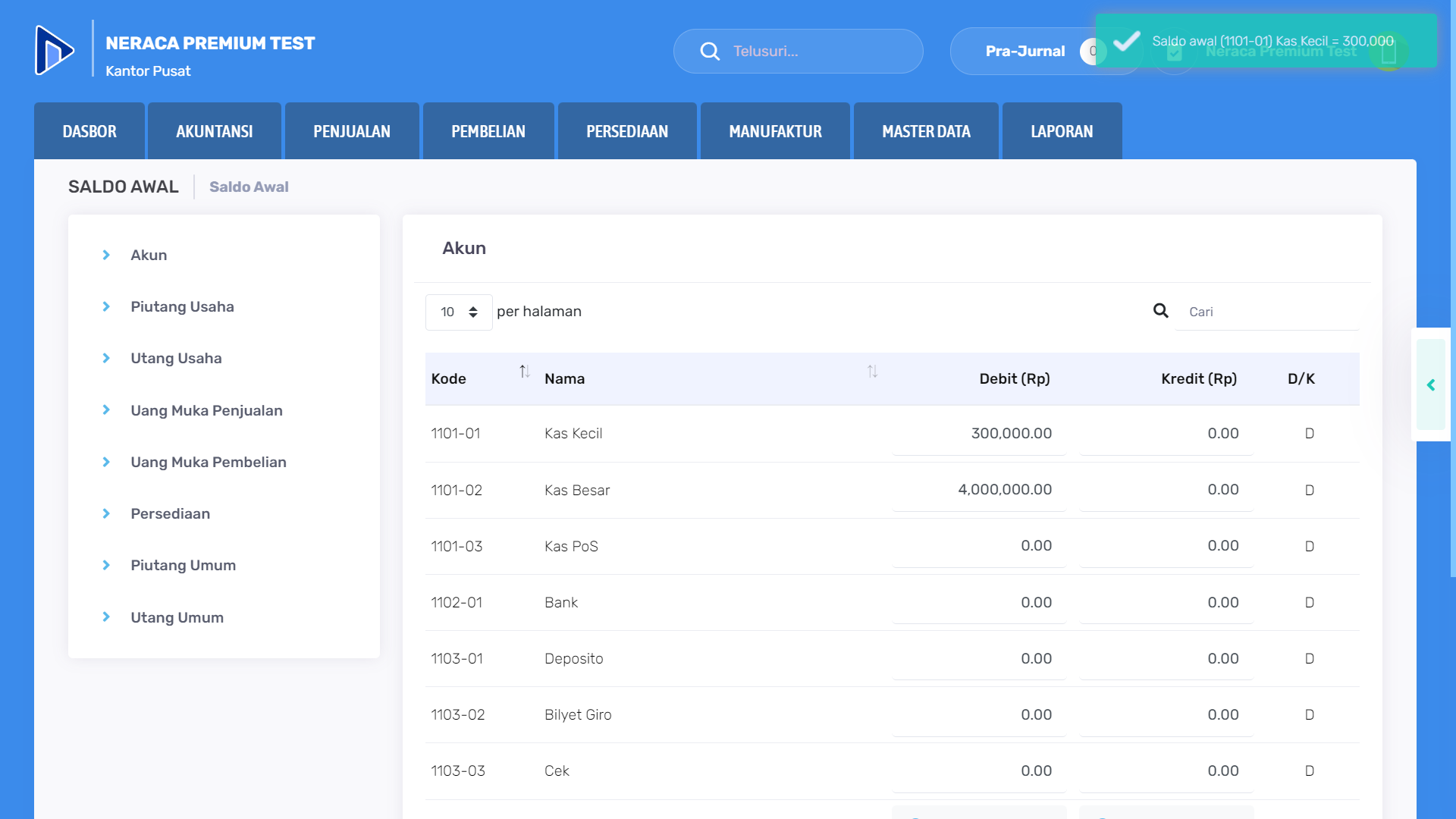
Task: Expand Utang Usaha chevron
Action: coord(106,358)
